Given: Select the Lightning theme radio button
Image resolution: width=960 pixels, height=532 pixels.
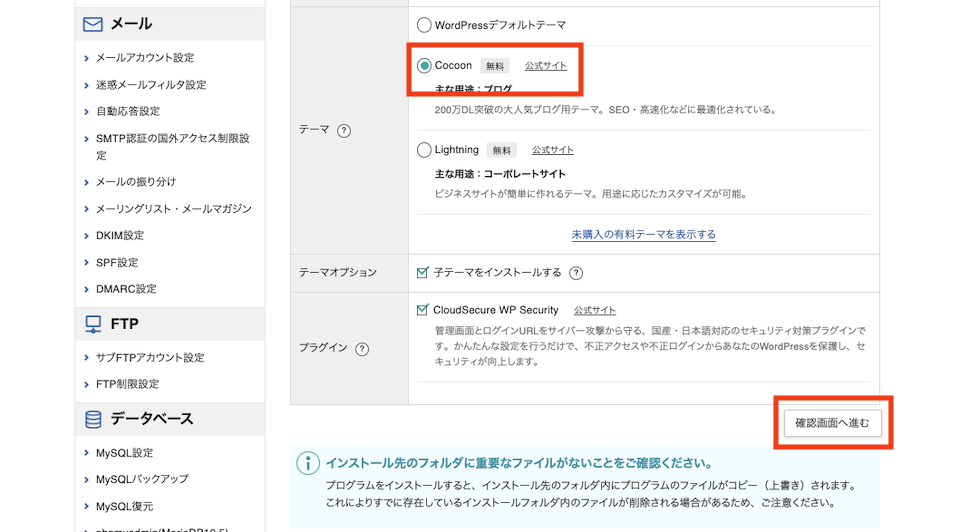Looking at the screenshot, I should point(424,150).
